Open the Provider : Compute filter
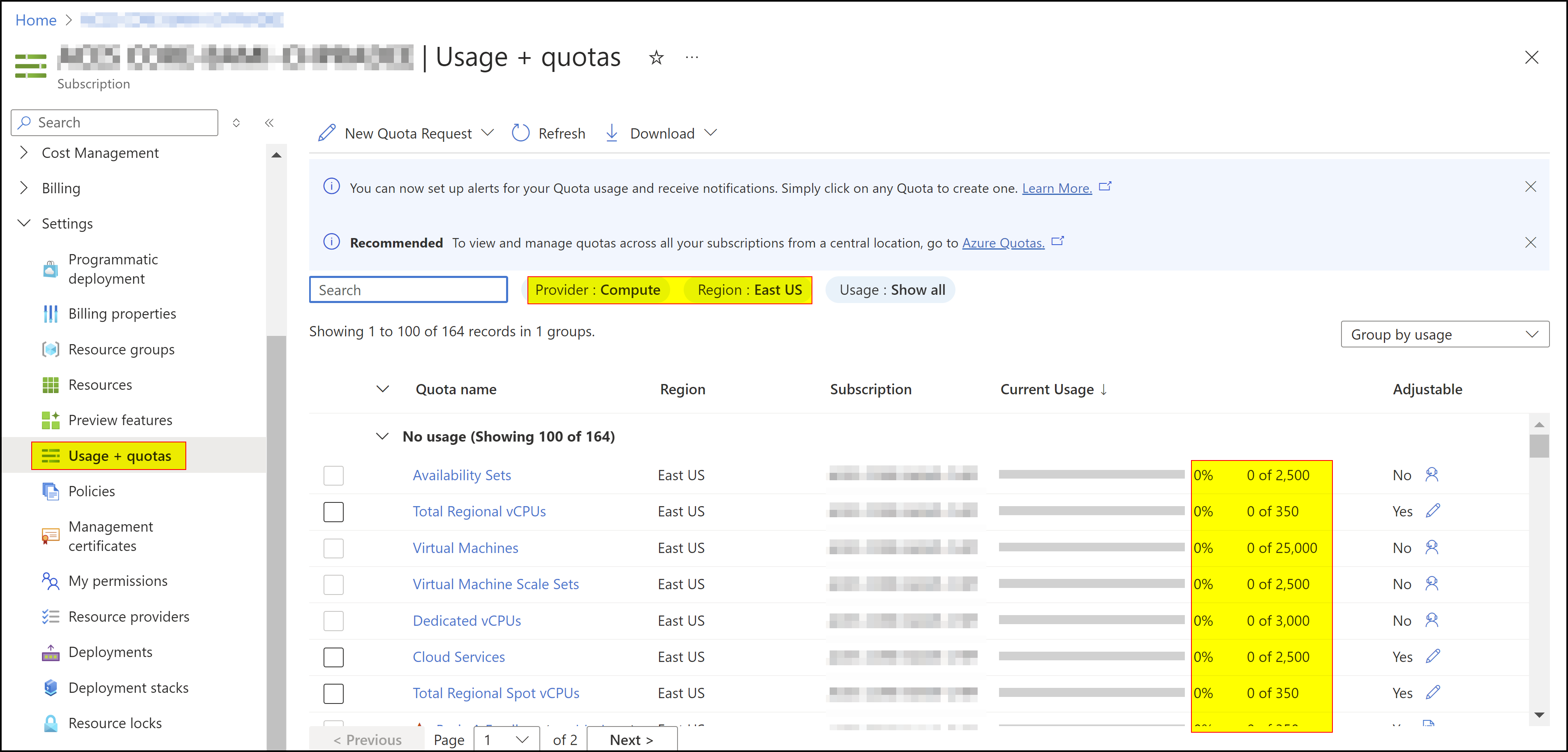This screenshot has width=1568, height=752. point(597,290)
